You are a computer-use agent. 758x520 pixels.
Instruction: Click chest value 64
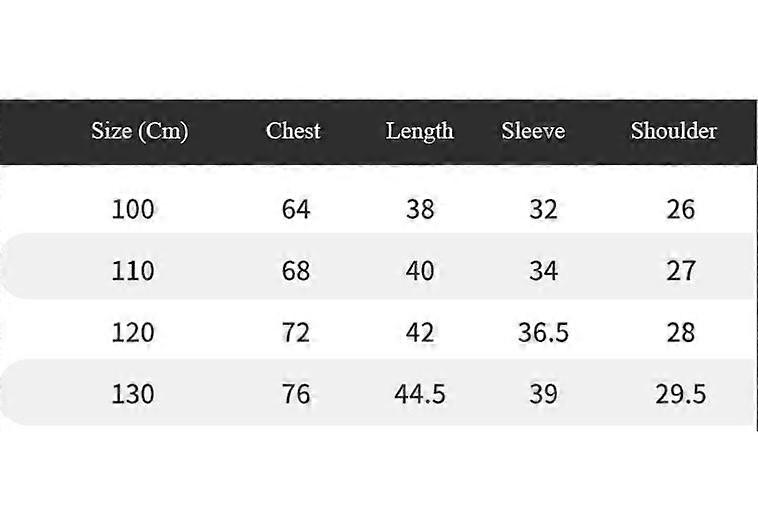(x=296, y=209)
